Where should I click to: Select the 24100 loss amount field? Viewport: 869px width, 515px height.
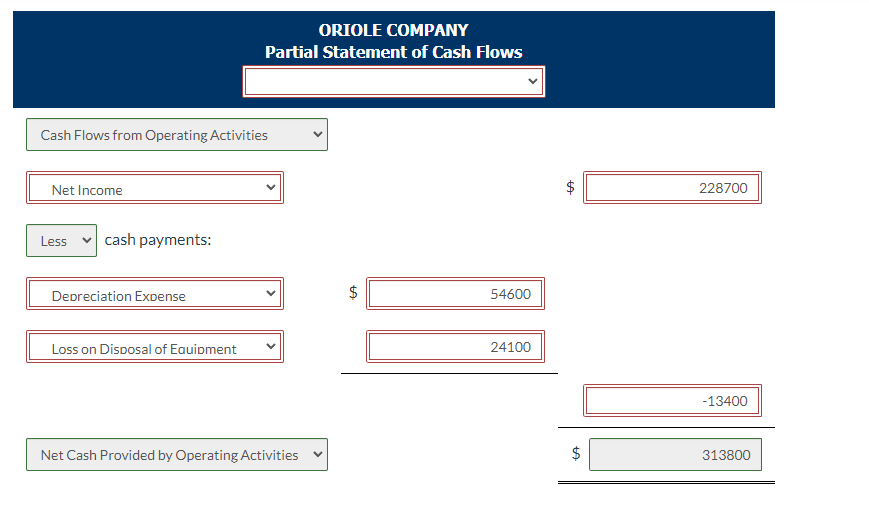coord(456,347)
